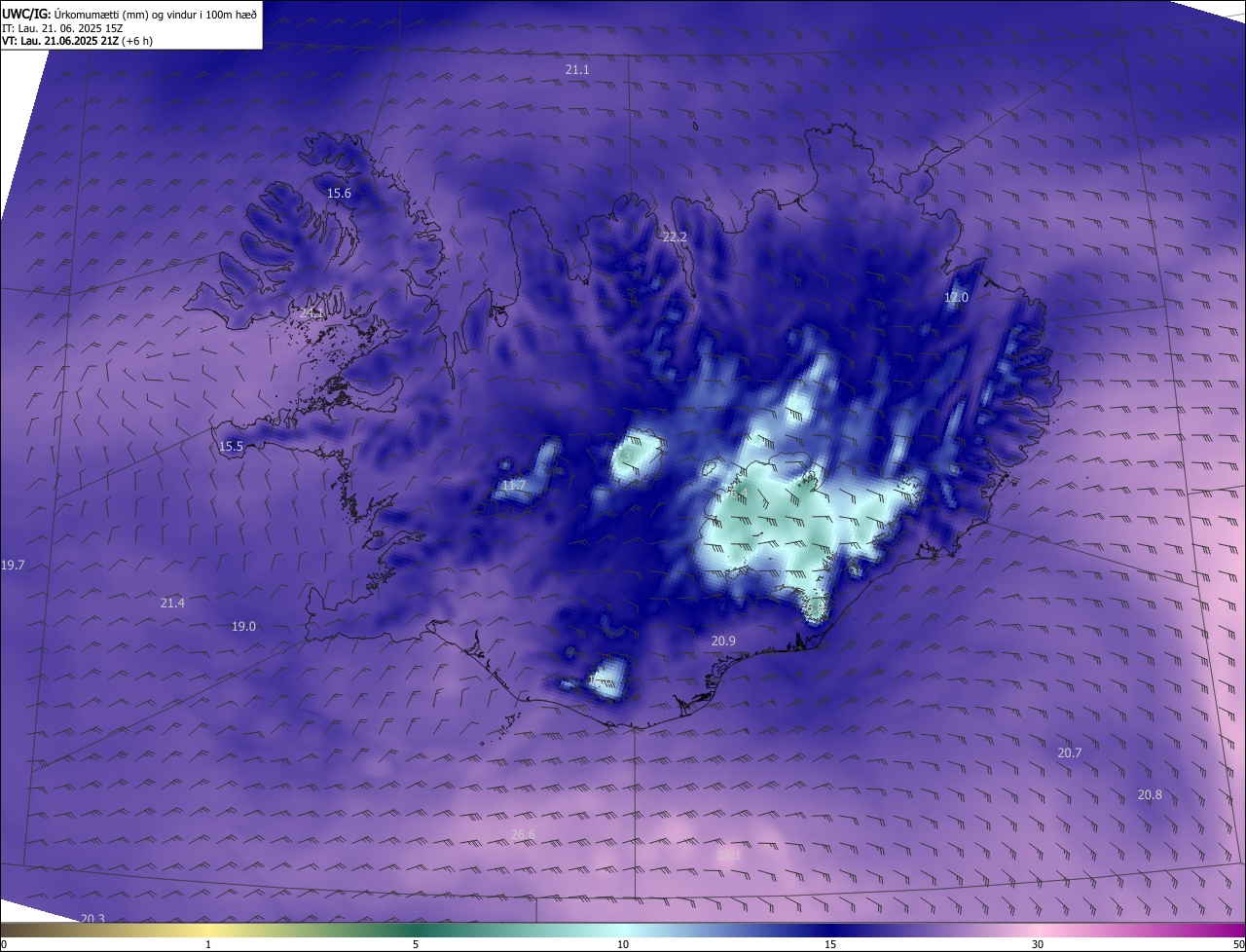Click the color scale label 30

tap(1038, 944)
